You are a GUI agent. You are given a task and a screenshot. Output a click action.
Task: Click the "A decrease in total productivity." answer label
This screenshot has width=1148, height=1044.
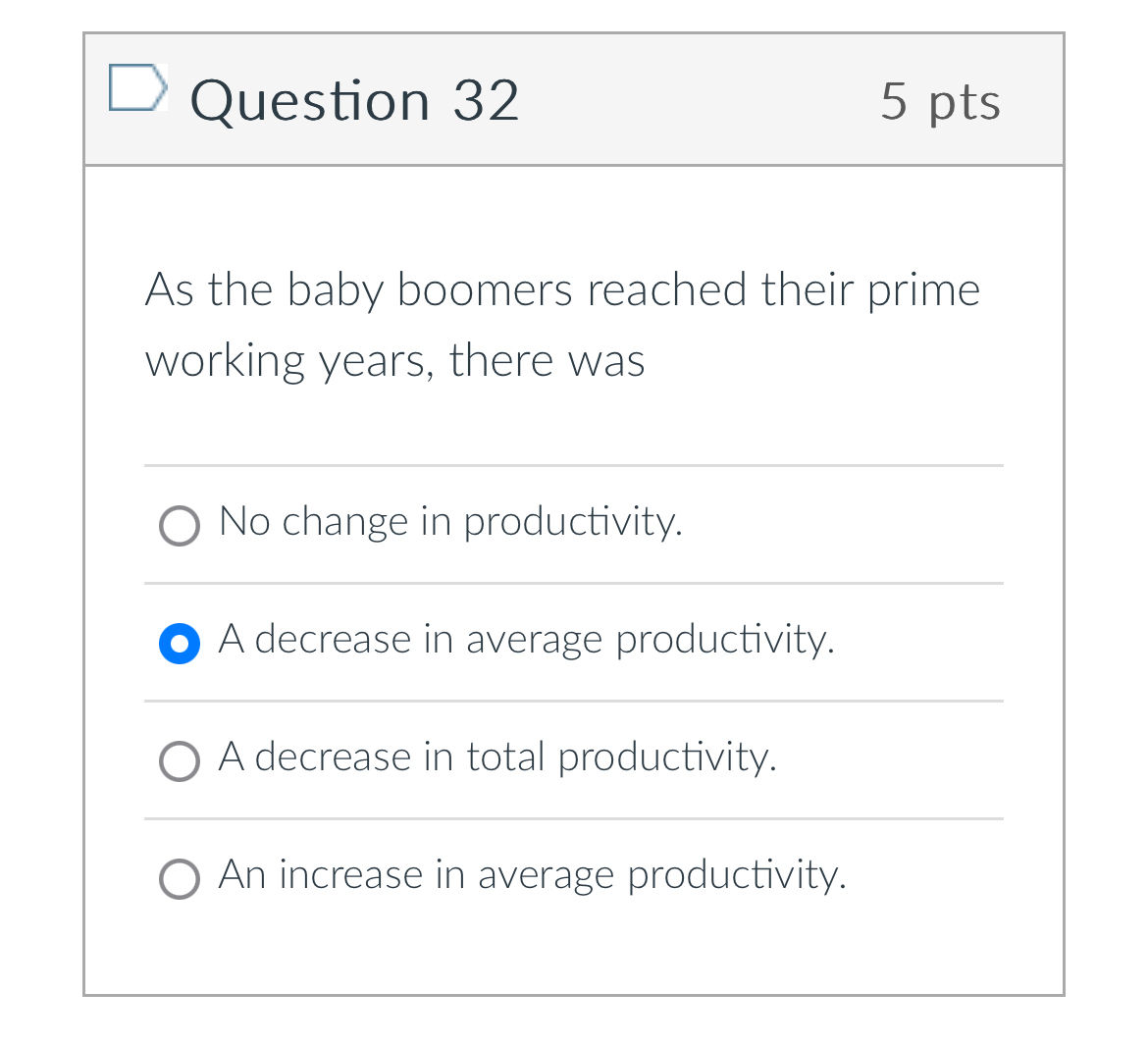click(x=497, y=757)
